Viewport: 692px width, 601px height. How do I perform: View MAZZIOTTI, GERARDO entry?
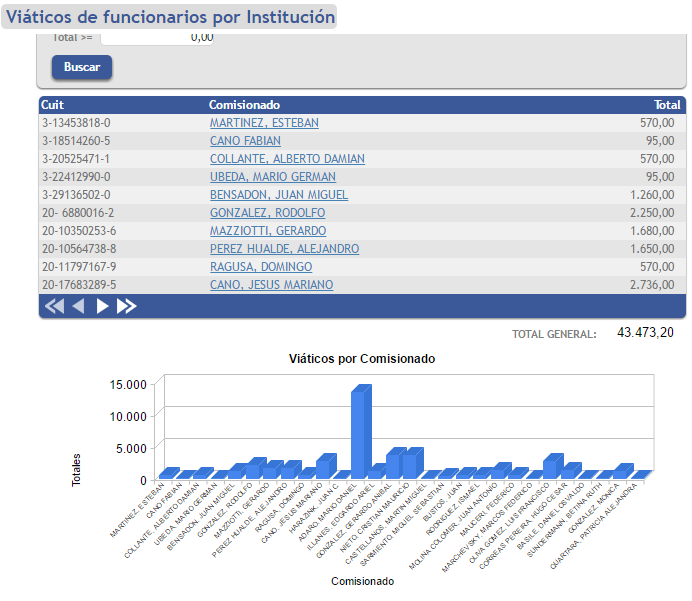268,231
